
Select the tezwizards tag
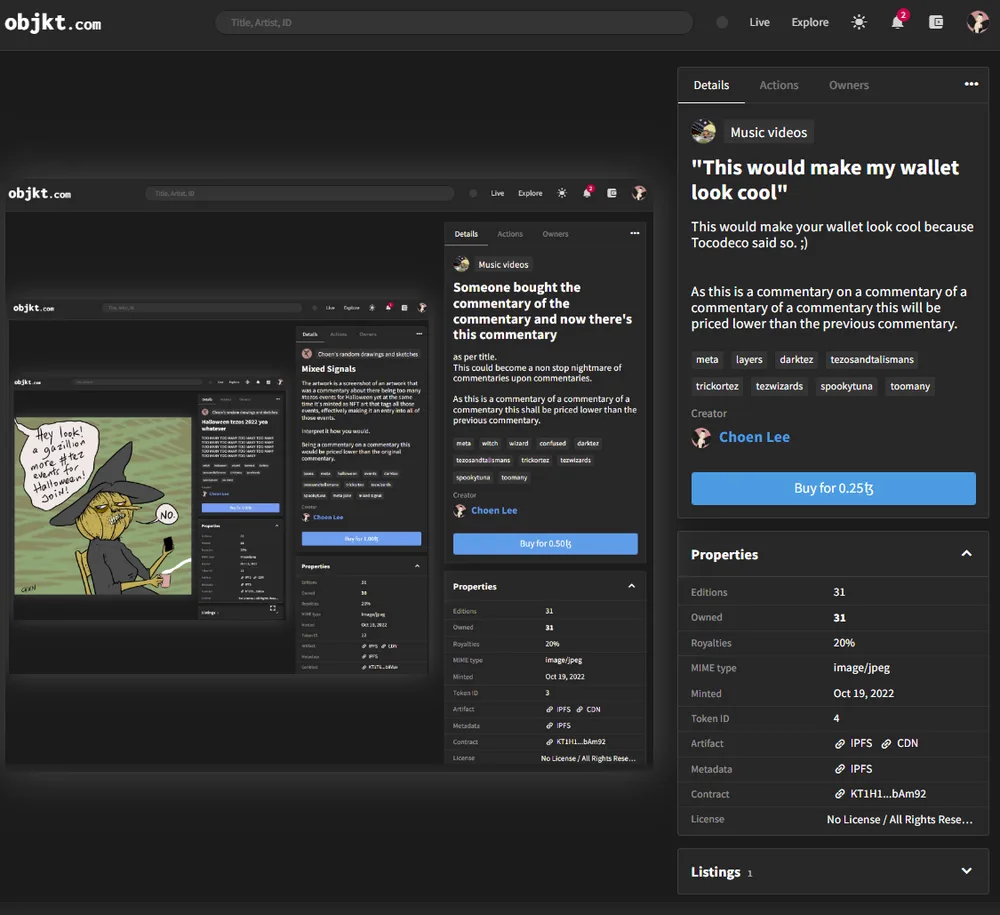coord(779,386)
